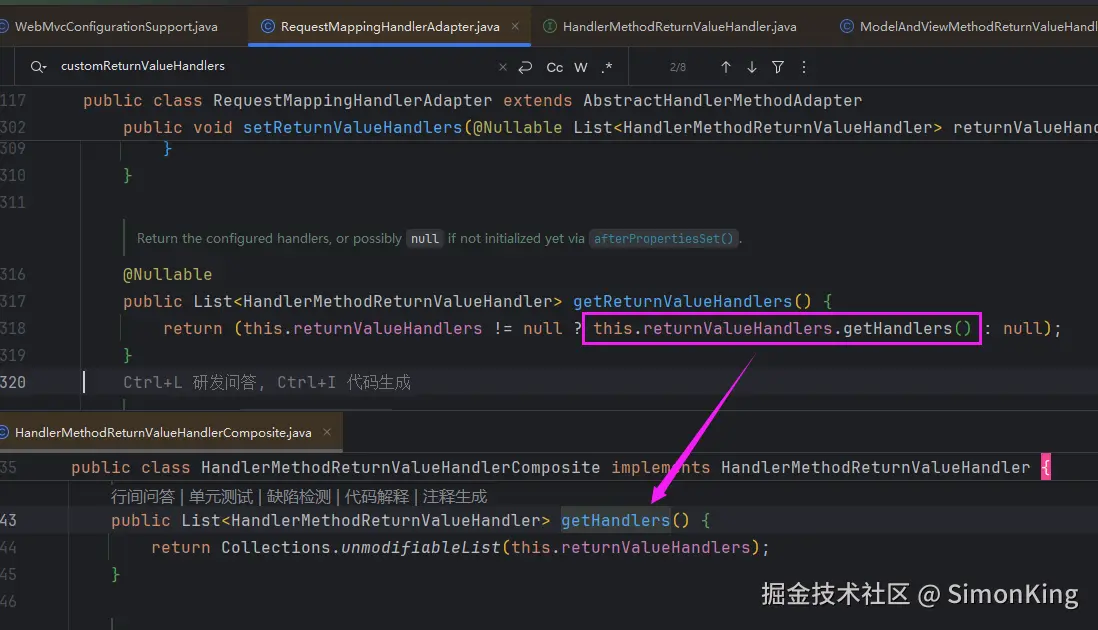Select HandlerMethodReturnValueHandlerComposite.java tab
The height and width of the screenshot is (630, 1098).
(x=163, y=433)
